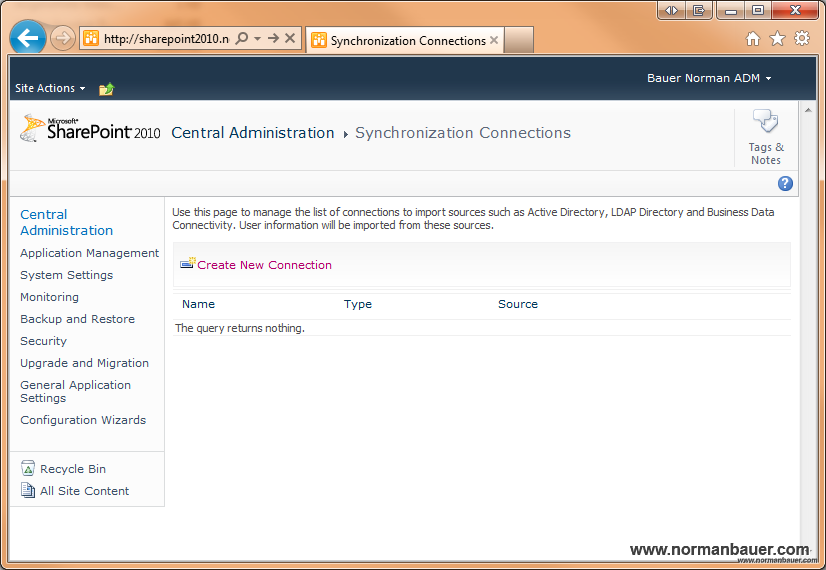This screenshot has width=826, height=570.
Task: Close the Synchronization Connections tab
Action: coord(494,40)
